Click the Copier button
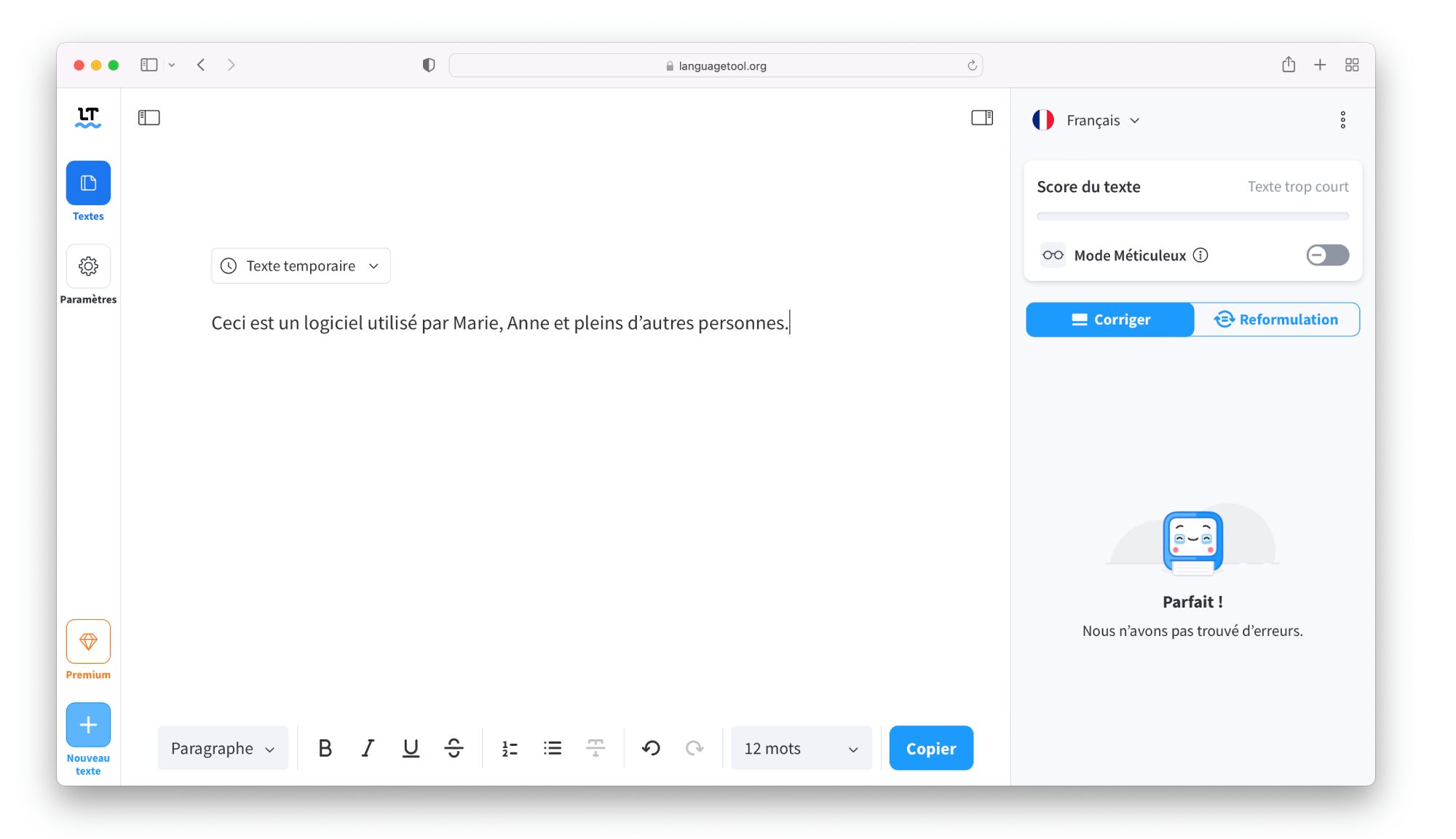Viewport: 1456px width, 839px height. pos(930,747)
